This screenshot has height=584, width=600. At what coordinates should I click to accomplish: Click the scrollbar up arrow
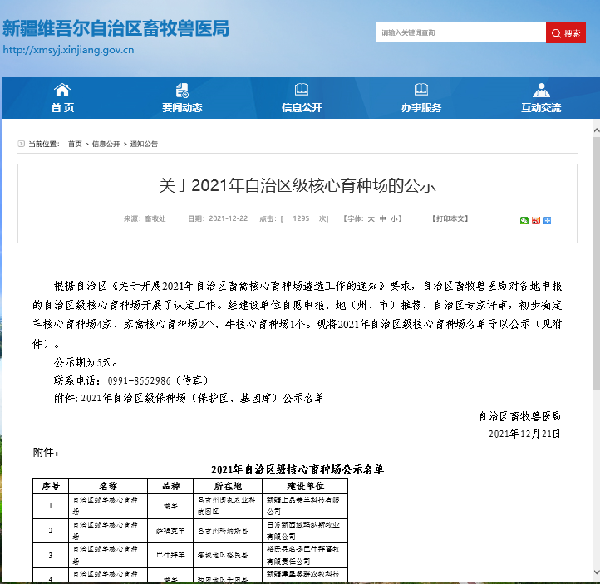[x=596, y=131]
